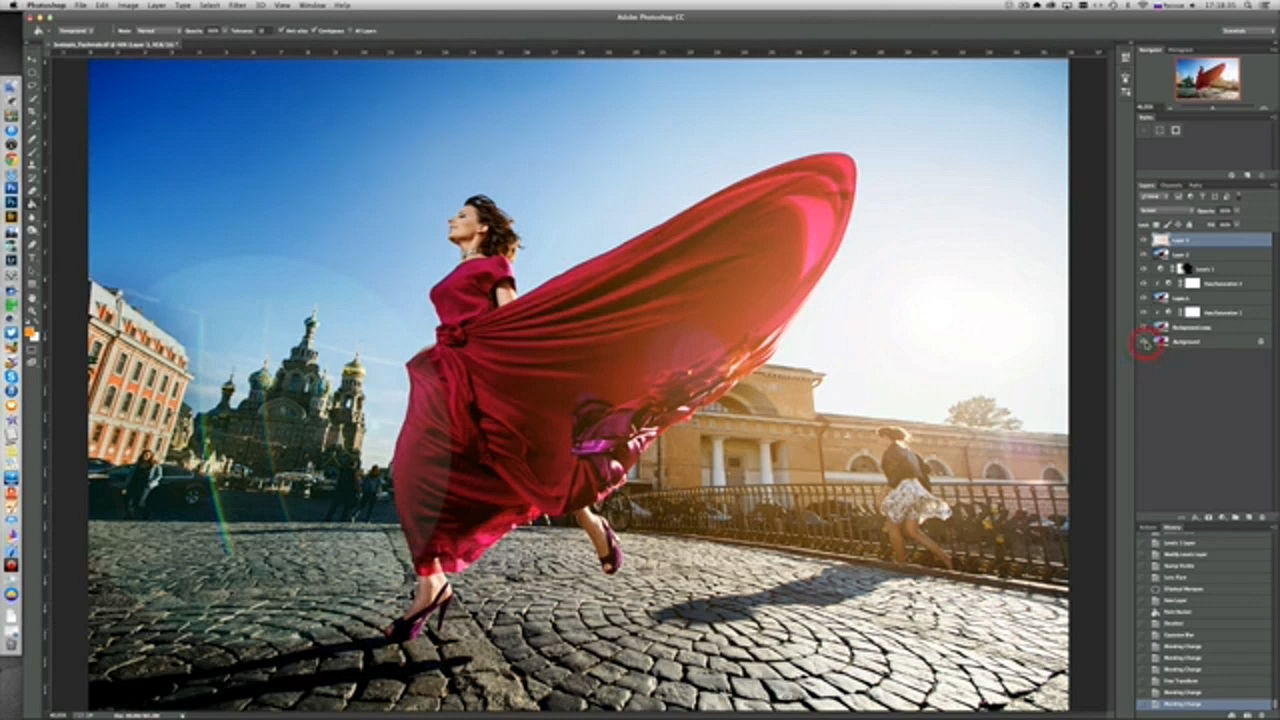Enable the All Layers checkbox
Image resolution: width=1280 pixels, height=720 pixels.
(x=352, y=31)
